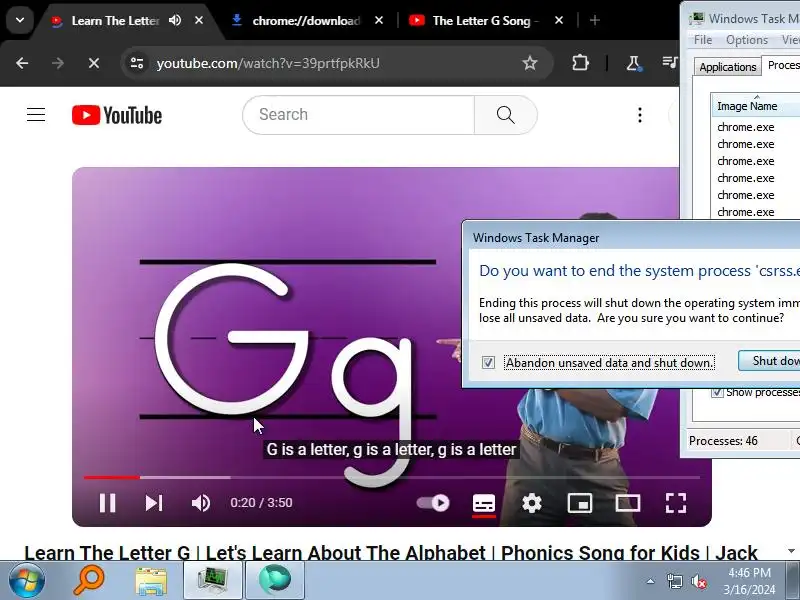This screenshot has width=800, height=600.
Task: Sort by Image Name column header
Action: coord(756,106)
